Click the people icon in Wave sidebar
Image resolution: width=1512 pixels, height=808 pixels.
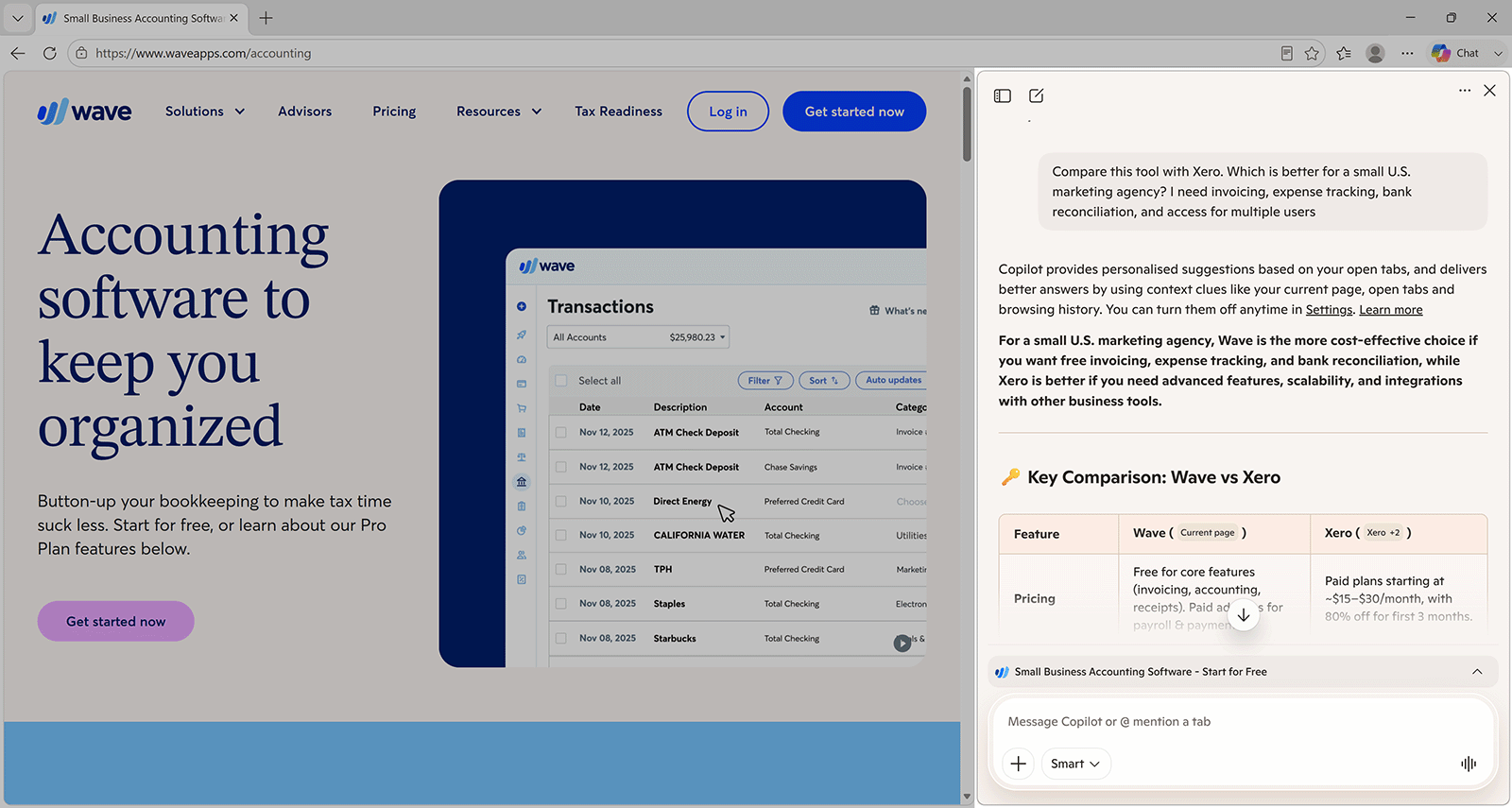pos(522,555)
